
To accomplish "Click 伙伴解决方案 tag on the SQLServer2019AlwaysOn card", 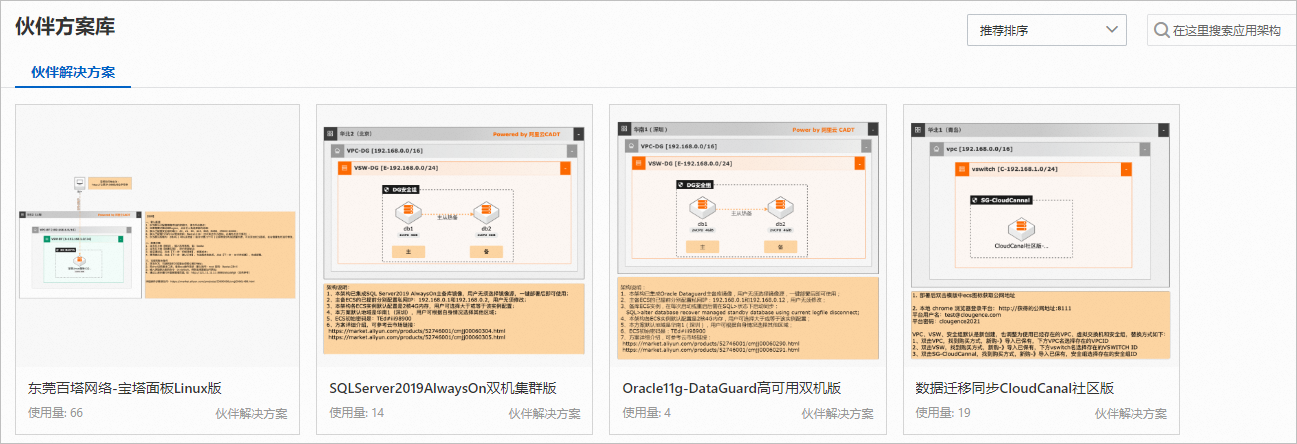I will (544, 413).
